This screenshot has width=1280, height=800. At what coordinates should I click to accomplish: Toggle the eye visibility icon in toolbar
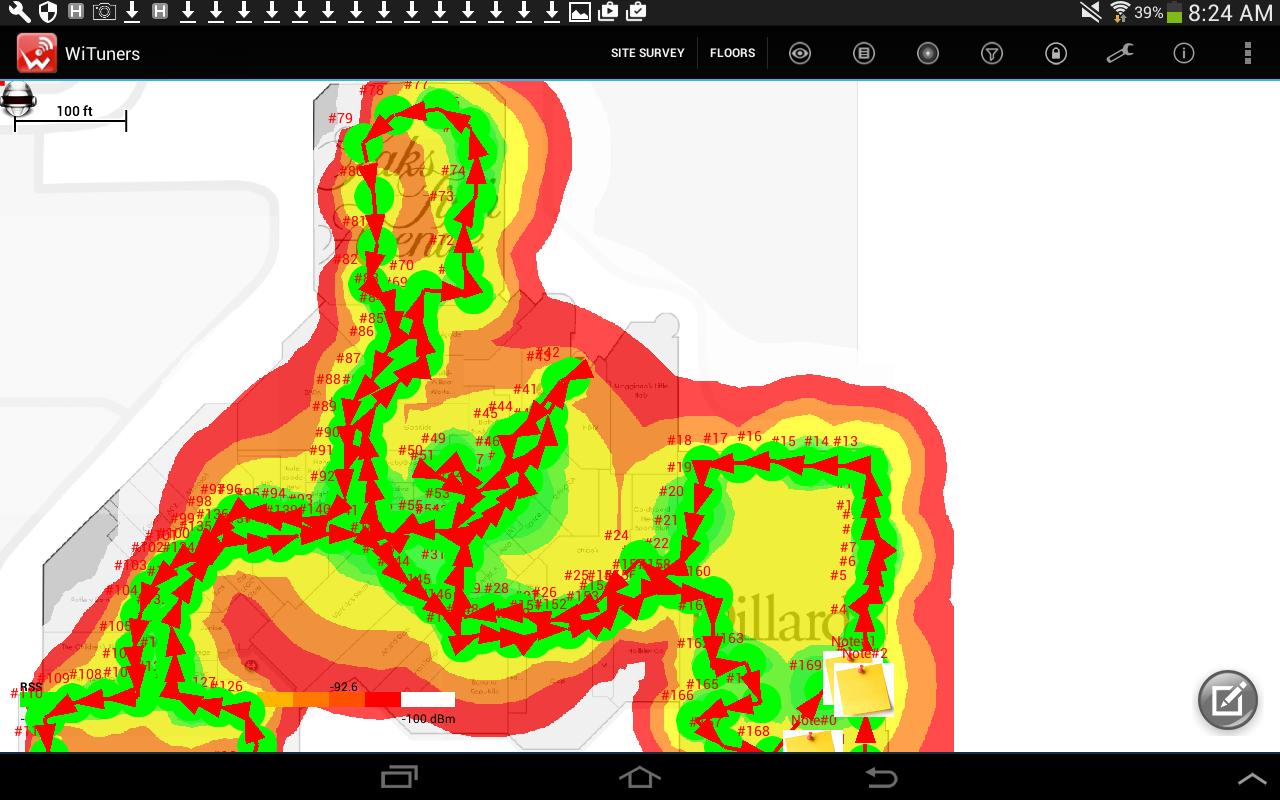pos(800,54)
